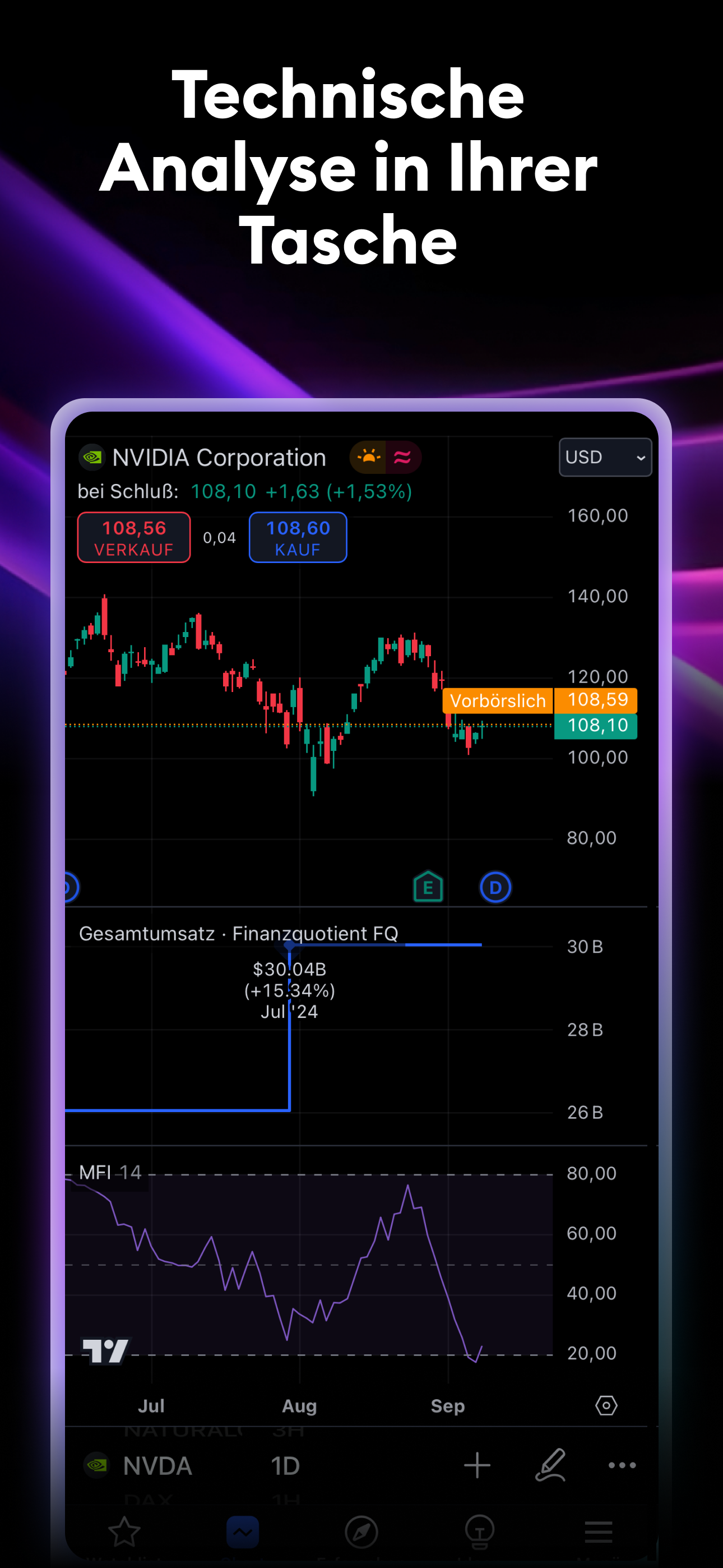This screenshot has width=723, height=1568.
Task: Tap the blue dividend D marker
Action: coord(495,888)
